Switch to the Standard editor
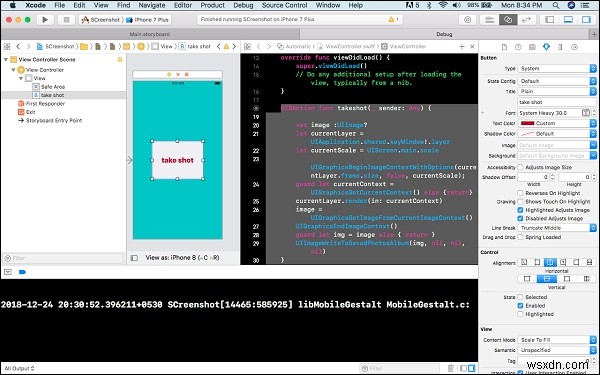This screenshot has height=375, width=600. 489,20
